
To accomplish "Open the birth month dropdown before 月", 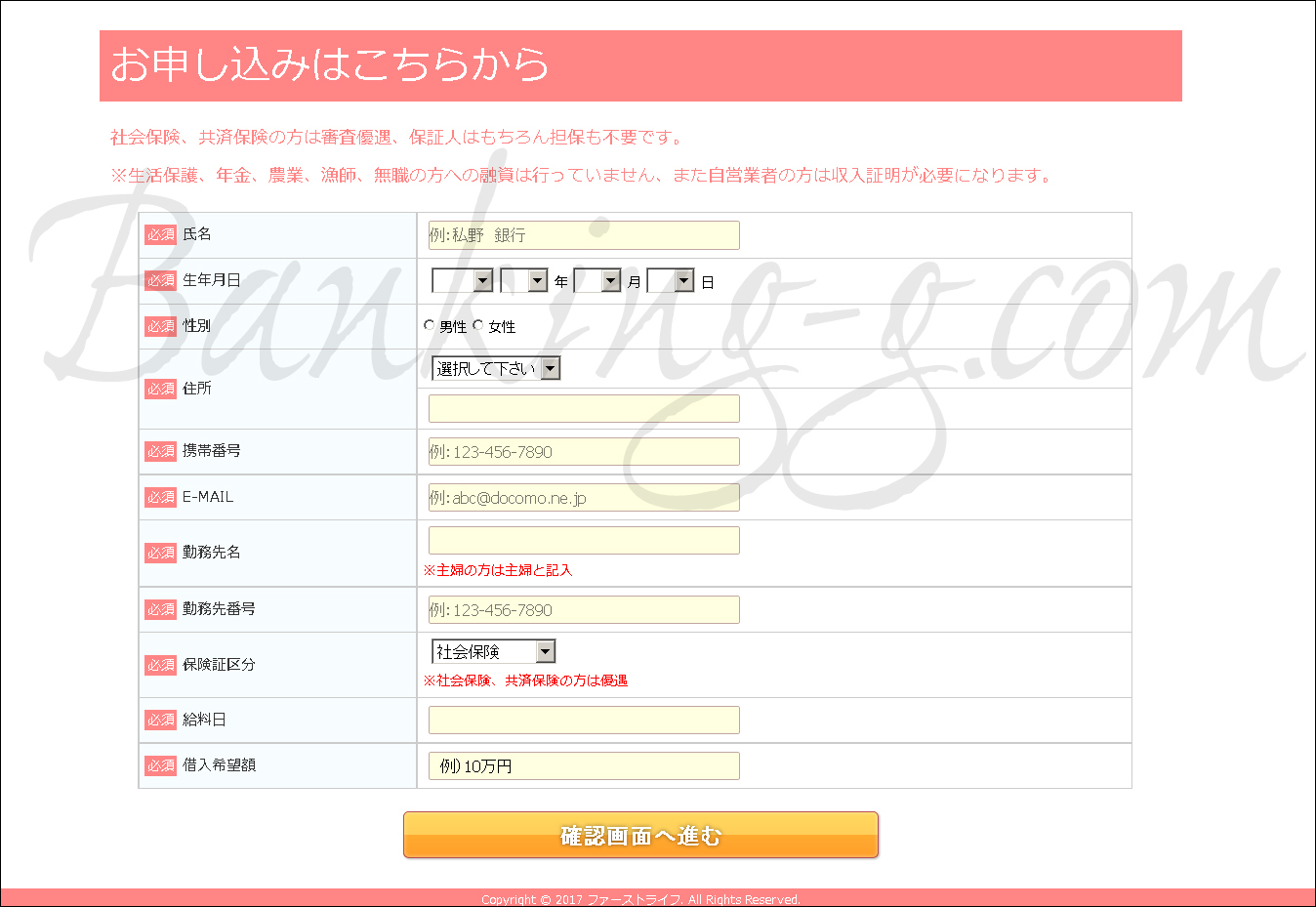I will coord(596,281).
